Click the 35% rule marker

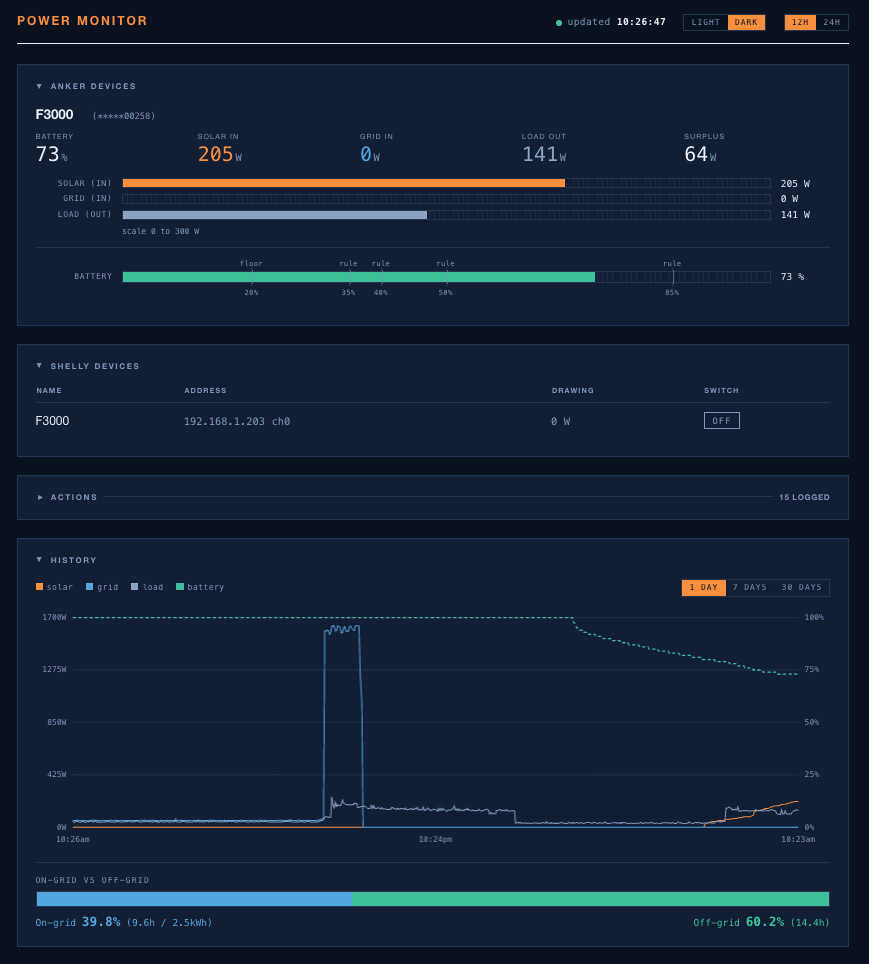[349, 277]
